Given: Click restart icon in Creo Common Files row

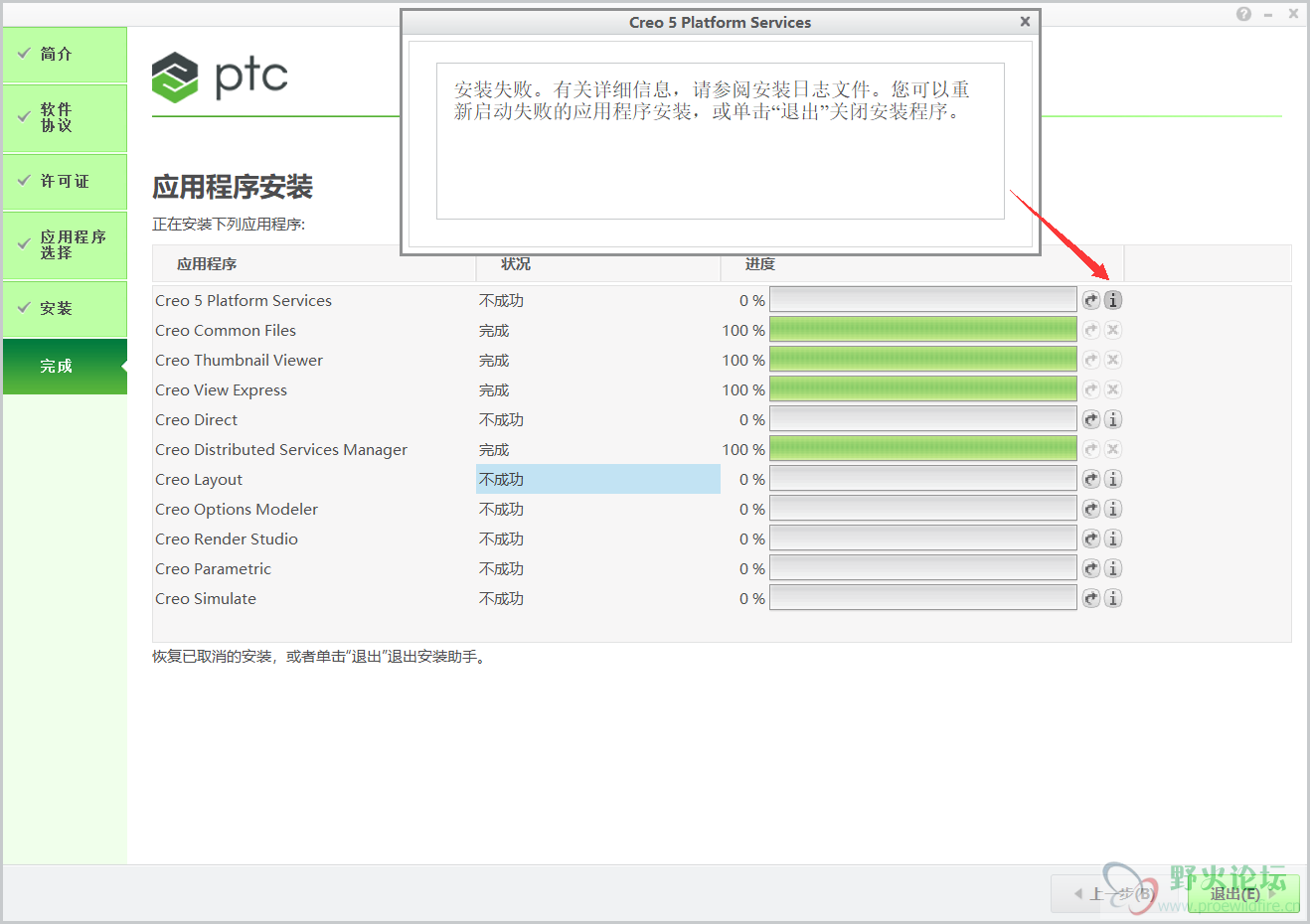Looking at the screenshot, I should [x=1091, y=330].
